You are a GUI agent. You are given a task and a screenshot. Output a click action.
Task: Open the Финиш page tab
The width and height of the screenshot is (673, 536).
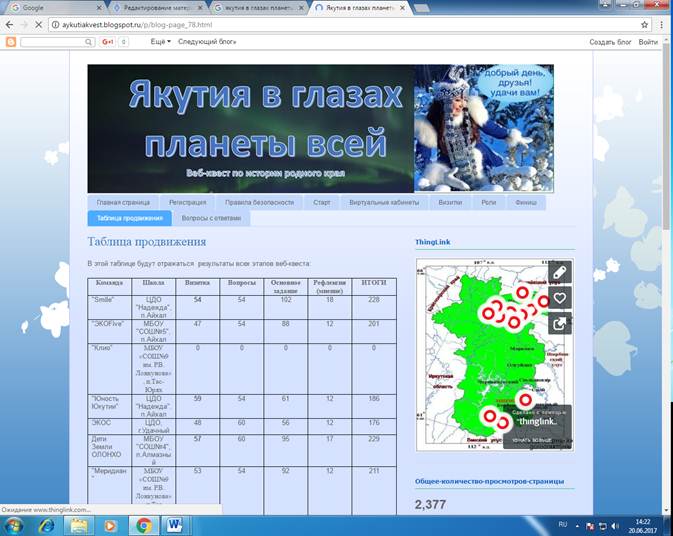526,203
